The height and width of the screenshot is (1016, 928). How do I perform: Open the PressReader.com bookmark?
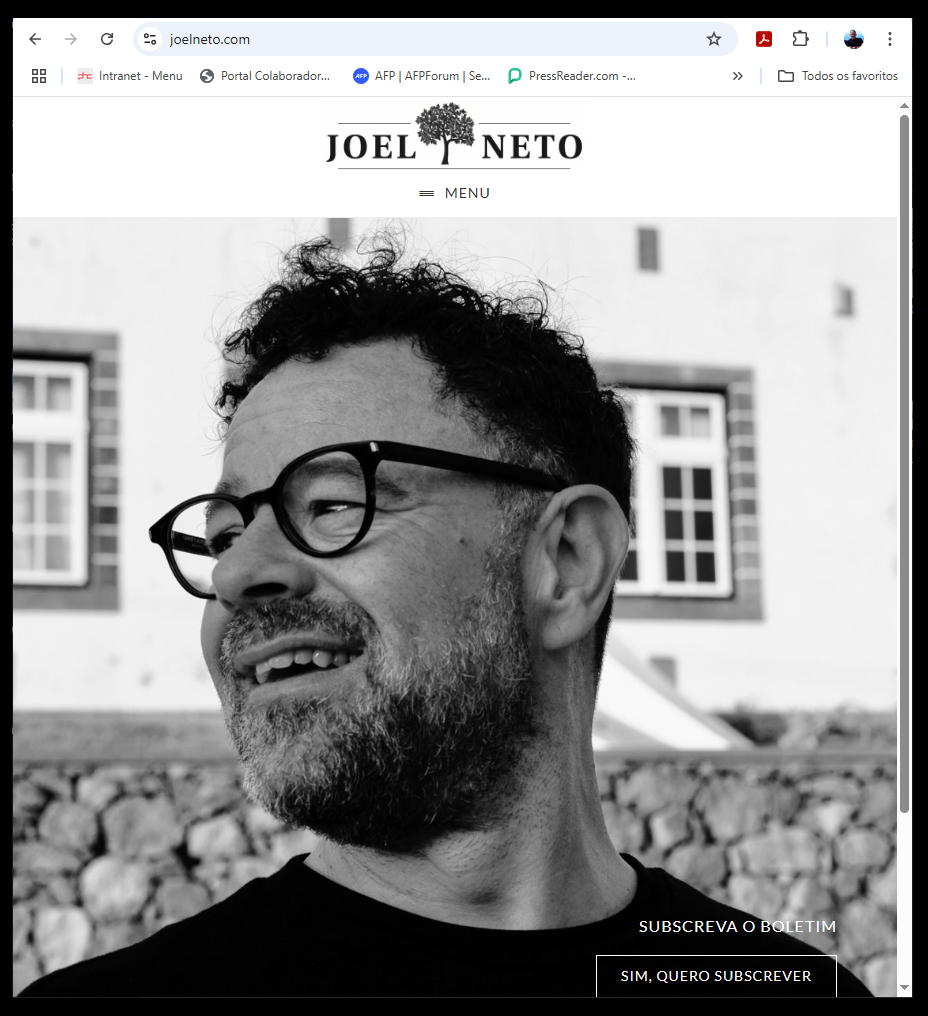tap(572, 76)
